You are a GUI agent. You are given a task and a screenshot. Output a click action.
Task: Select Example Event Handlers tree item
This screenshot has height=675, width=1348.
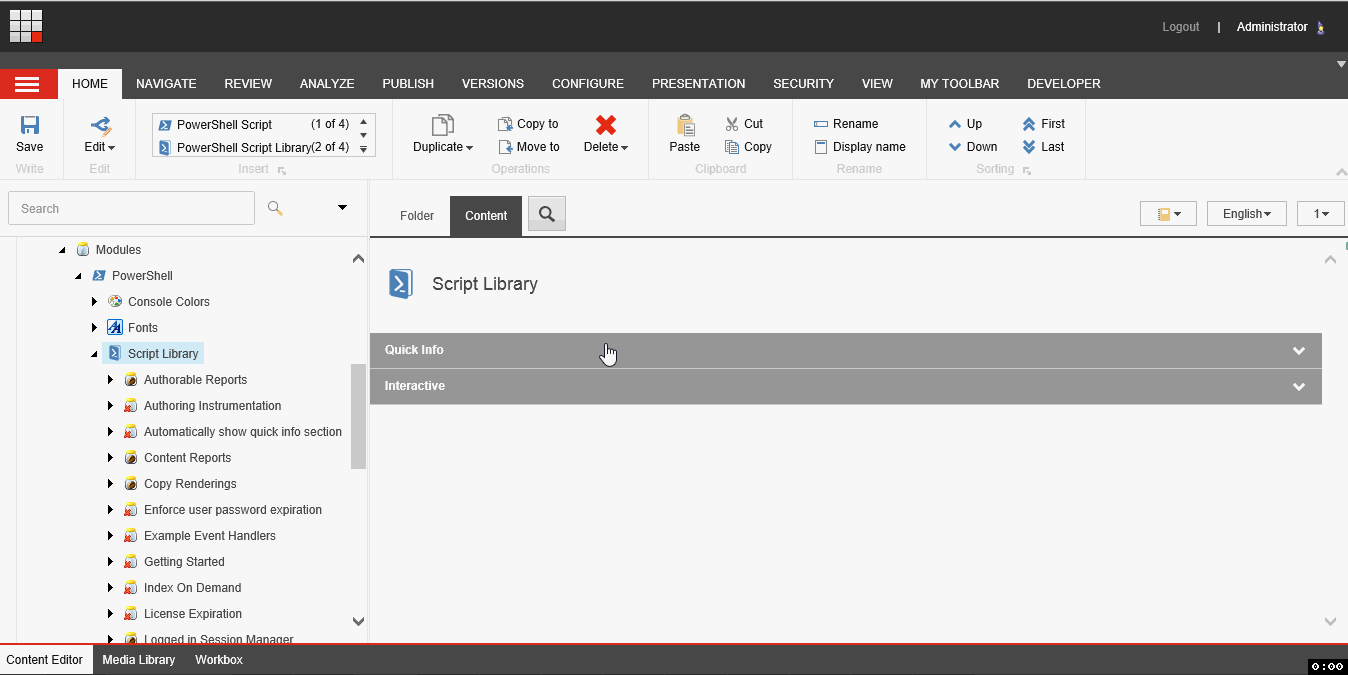coord(210,536)
